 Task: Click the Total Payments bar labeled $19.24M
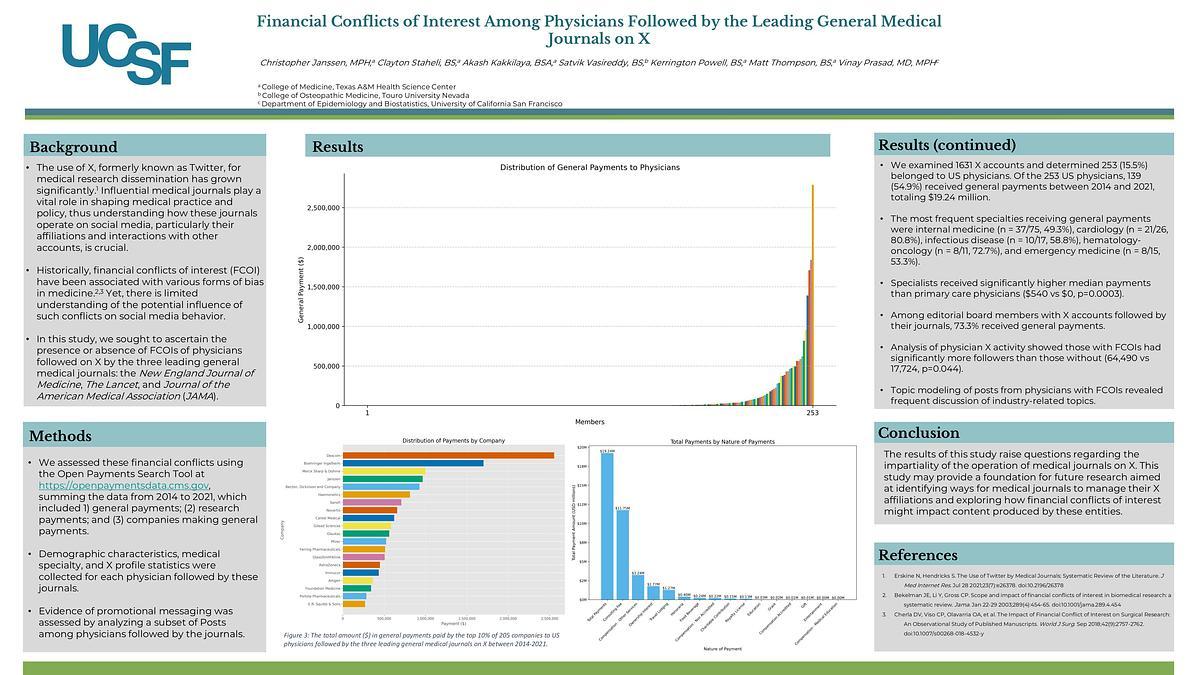(x=607, y=525)
